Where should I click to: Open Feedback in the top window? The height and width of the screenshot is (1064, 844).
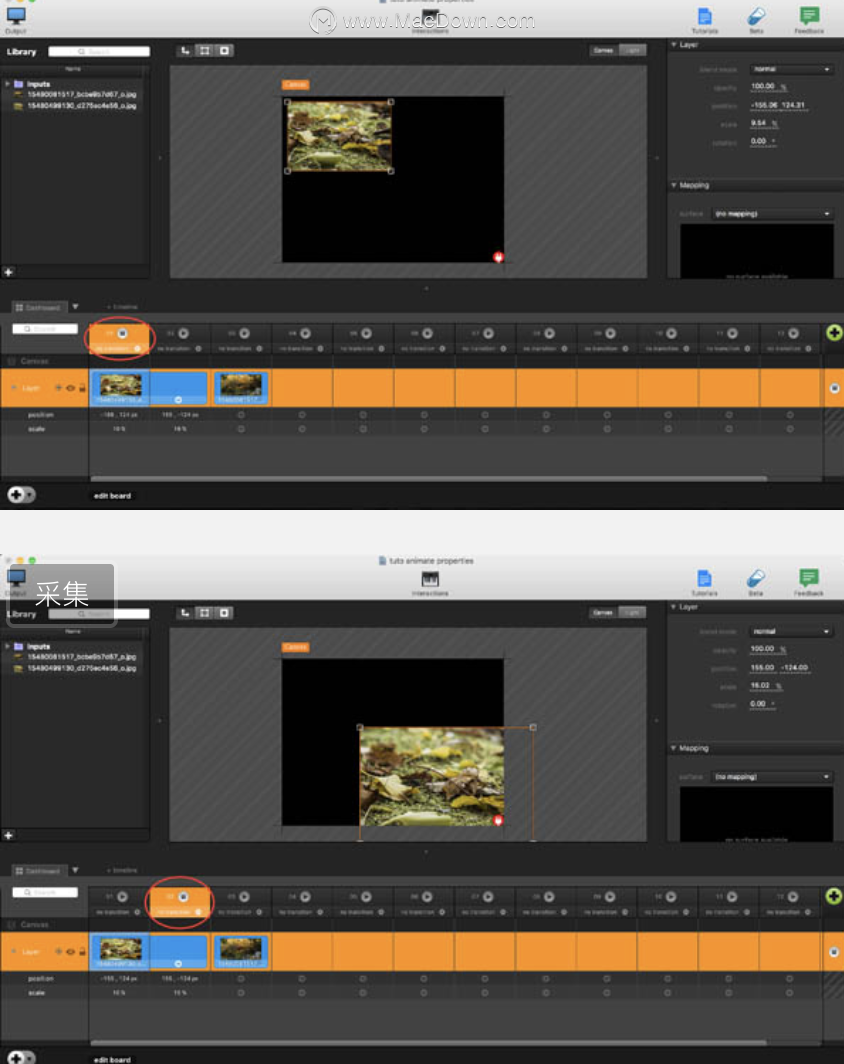809,20
